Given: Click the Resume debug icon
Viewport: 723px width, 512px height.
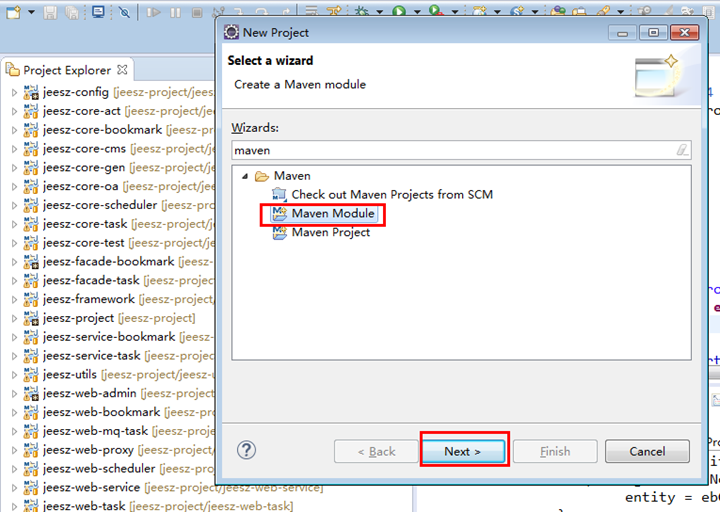Looking at the screenshot, I should point(153,12).
